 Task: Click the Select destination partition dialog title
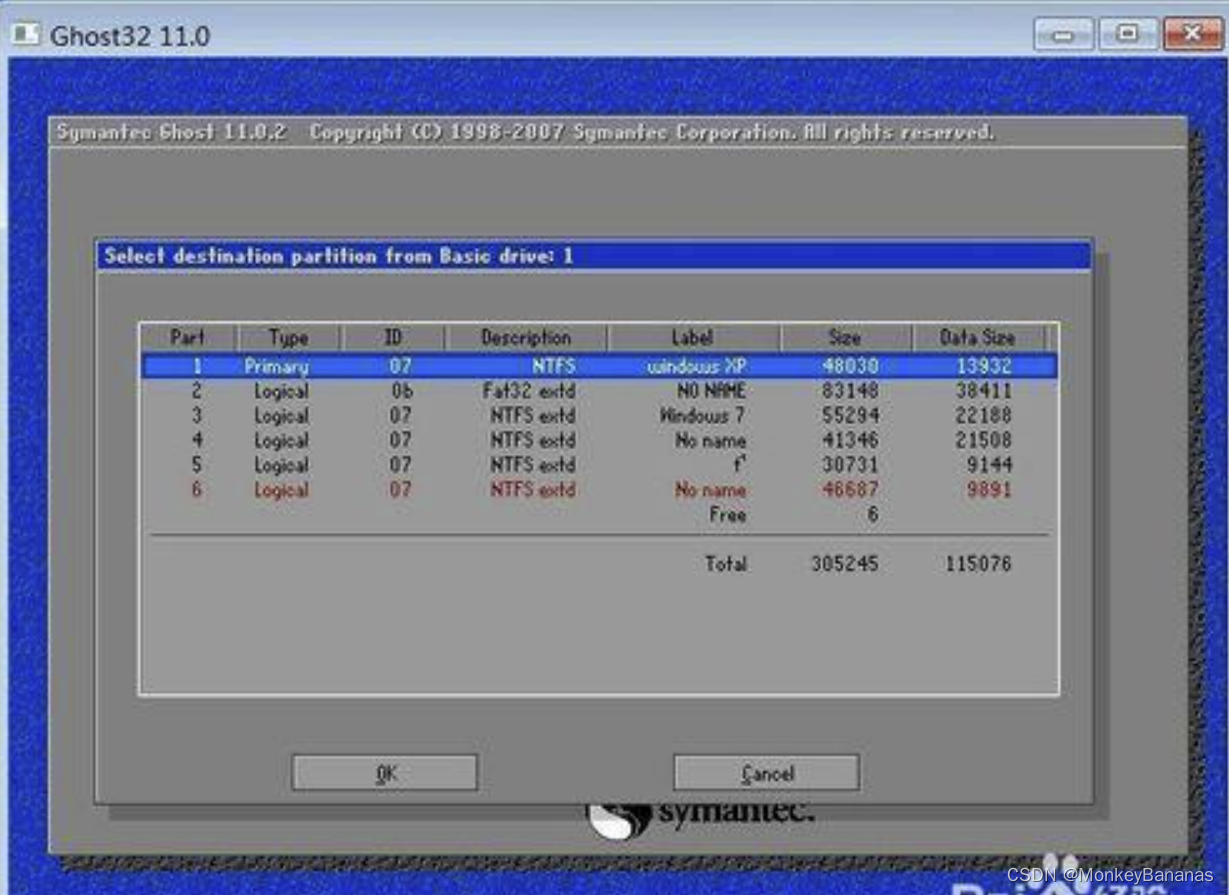pos(339,256)
